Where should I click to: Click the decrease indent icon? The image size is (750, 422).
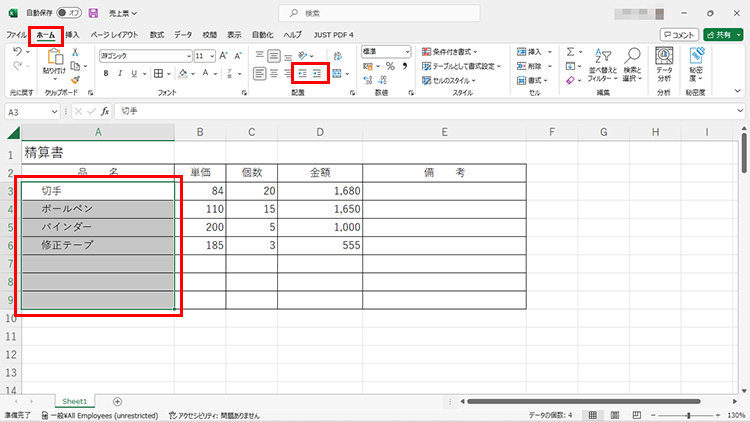coord(302,73)
